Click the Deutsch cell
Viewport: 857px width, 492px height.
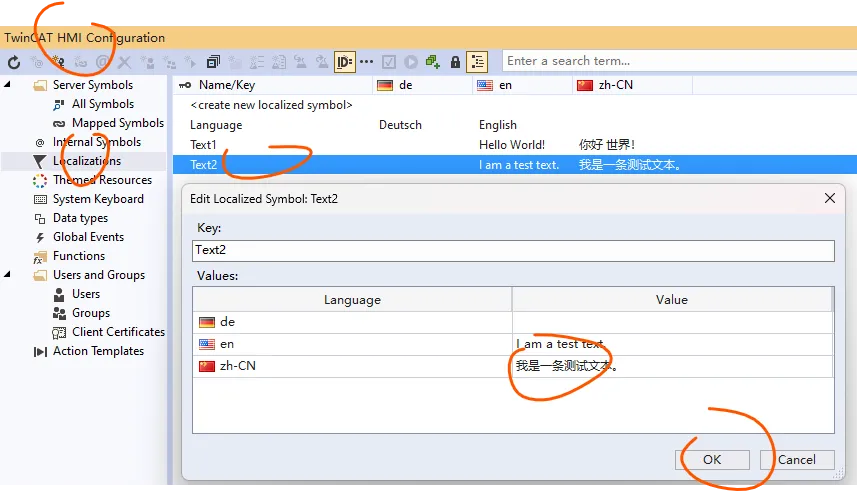pos(400,125)
